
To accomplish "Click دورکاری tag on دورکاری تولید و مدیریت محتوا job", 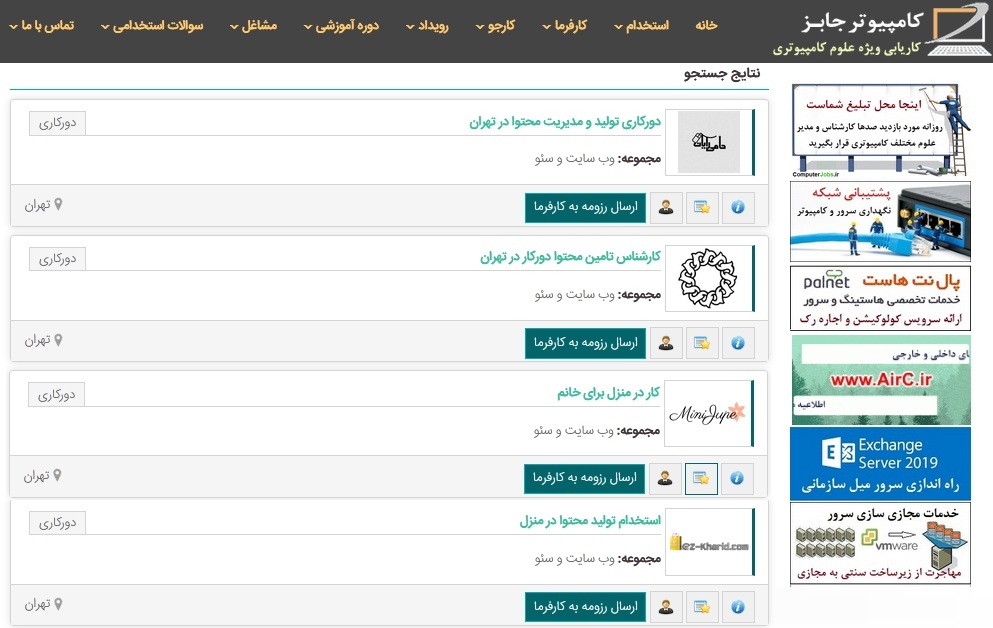I will coord(57,123).
